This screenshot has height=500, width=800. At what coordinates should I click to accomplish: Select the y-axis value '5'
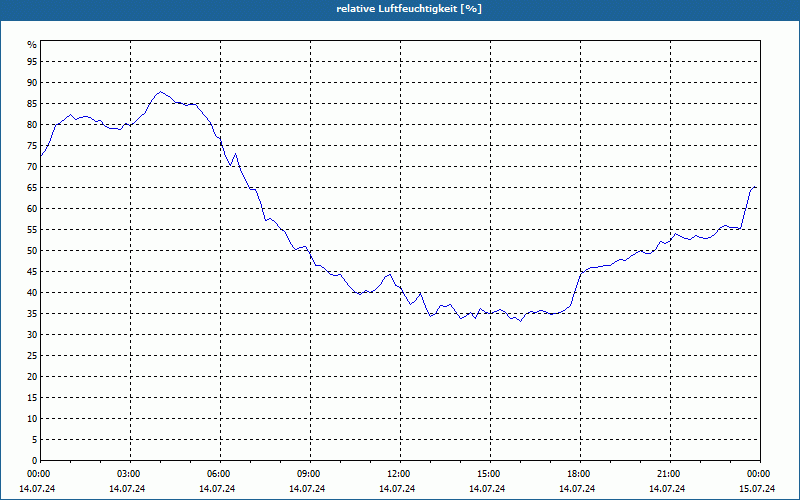click(35, 440)
